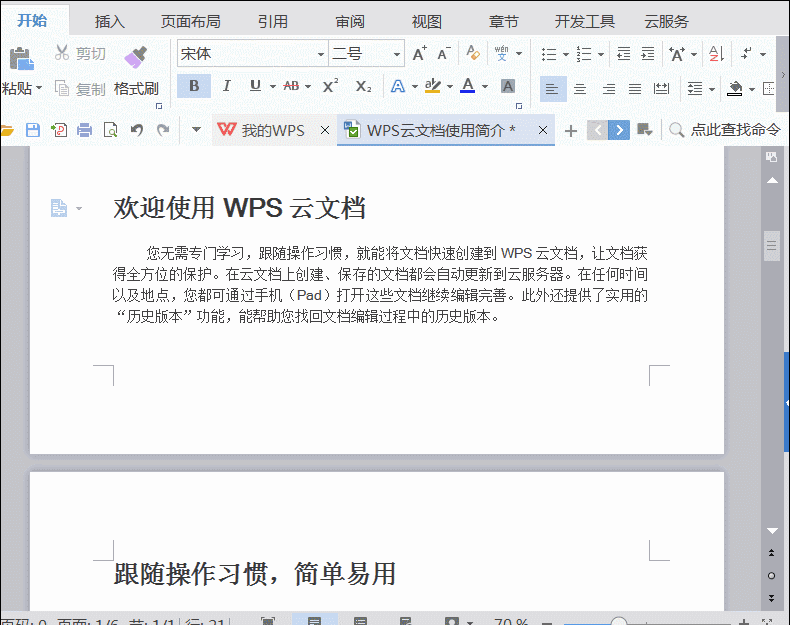Viewport: 790px width, 625px height.
Task: Click the Cut (剪切) scissors button
Action: click(80, 53)
